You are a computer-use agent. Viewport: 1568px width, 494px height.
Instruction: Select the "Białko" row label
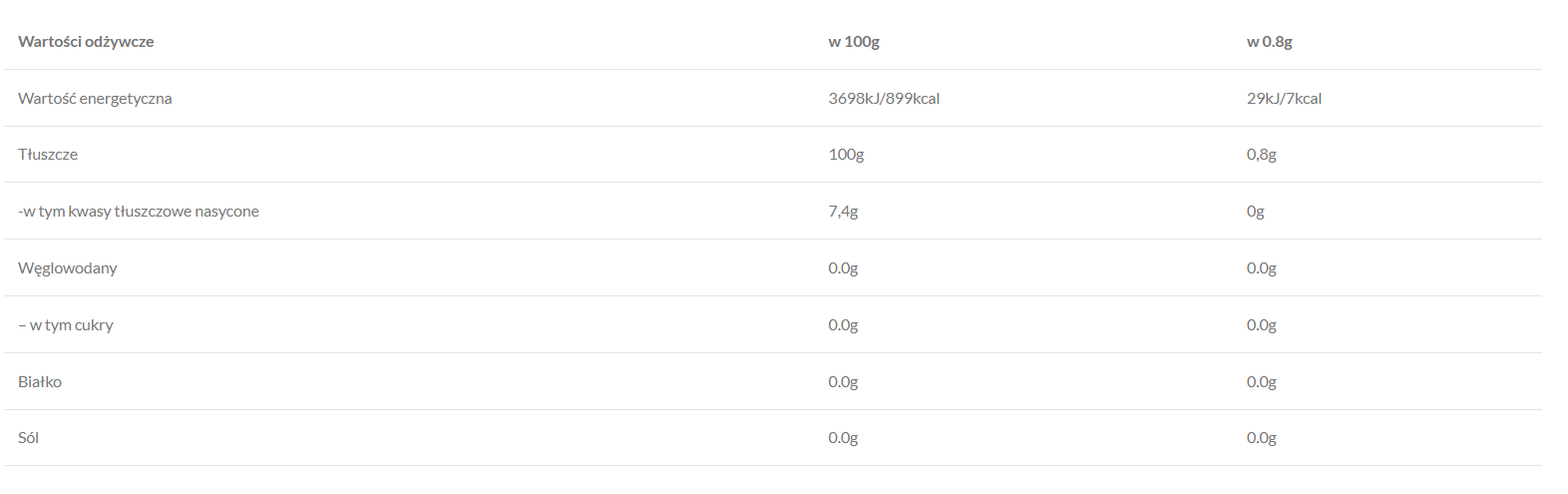[x=40, y=382]
